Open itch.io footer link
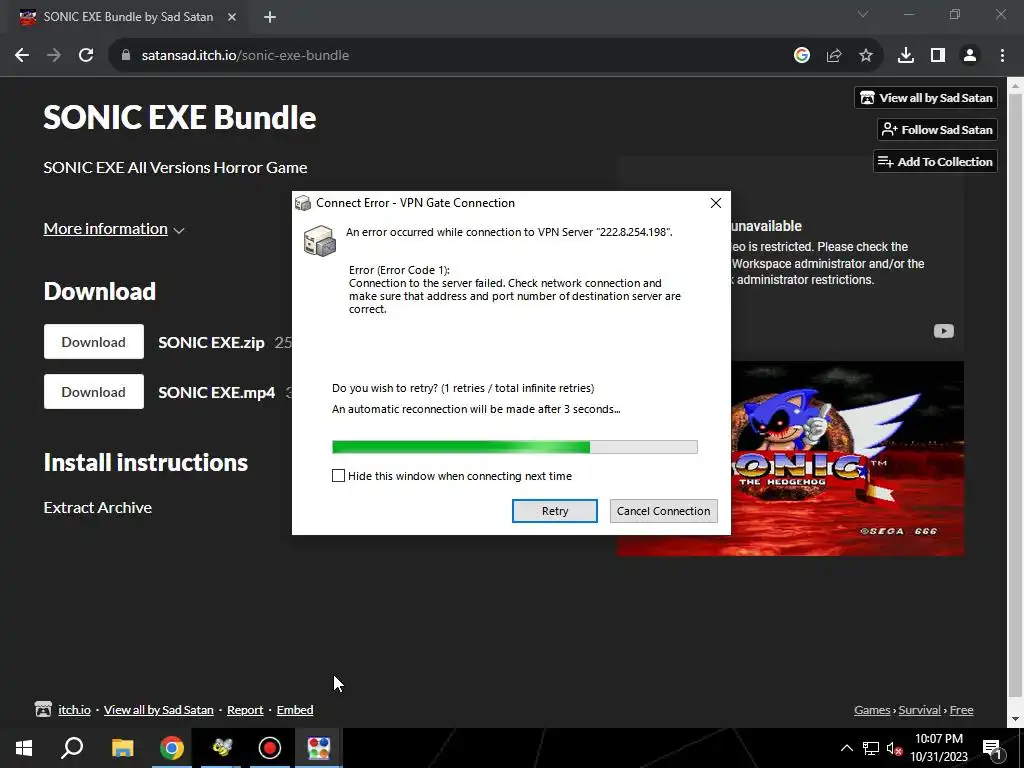This screenshot has height=768, width=1024. 74,710
